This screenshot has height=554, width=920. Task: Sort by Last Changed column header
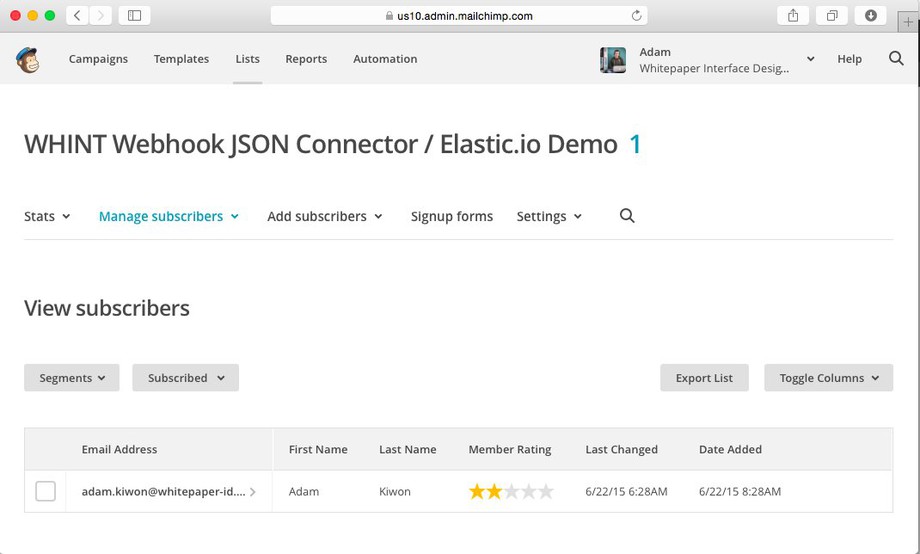621,449
